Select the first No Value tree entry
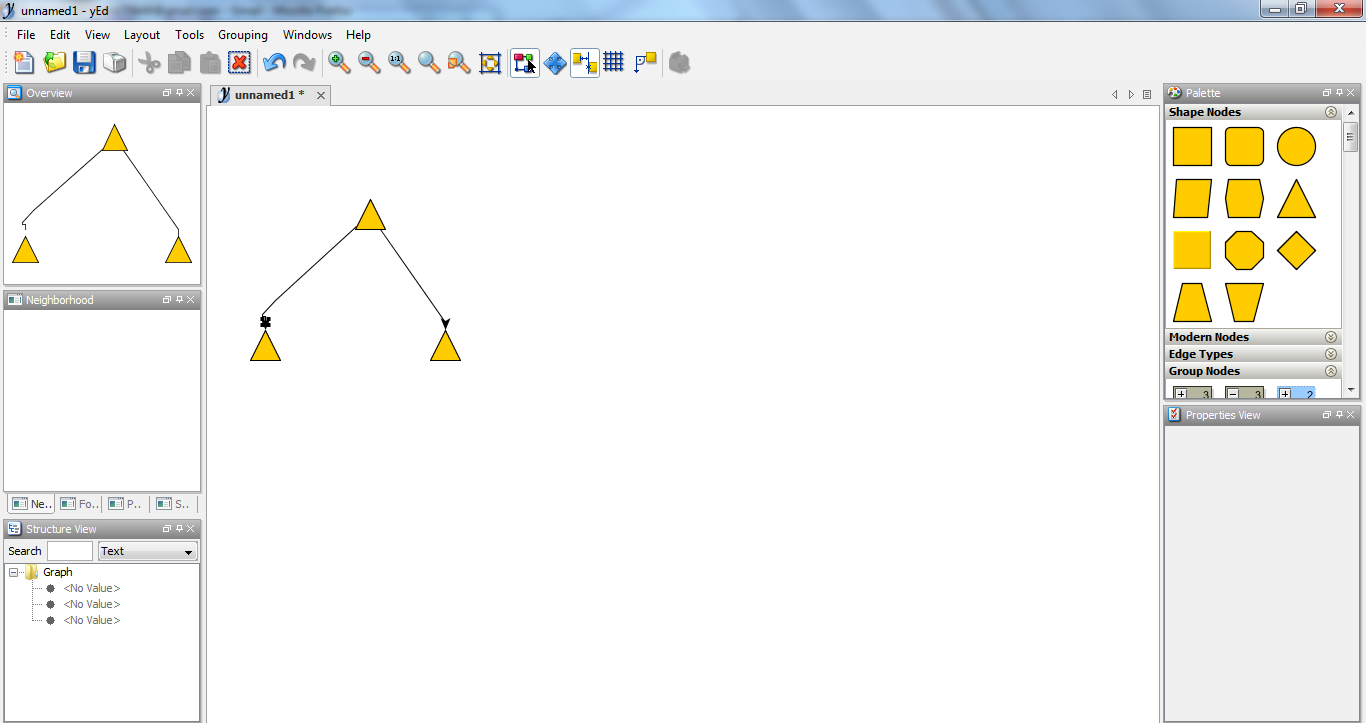 91,588
